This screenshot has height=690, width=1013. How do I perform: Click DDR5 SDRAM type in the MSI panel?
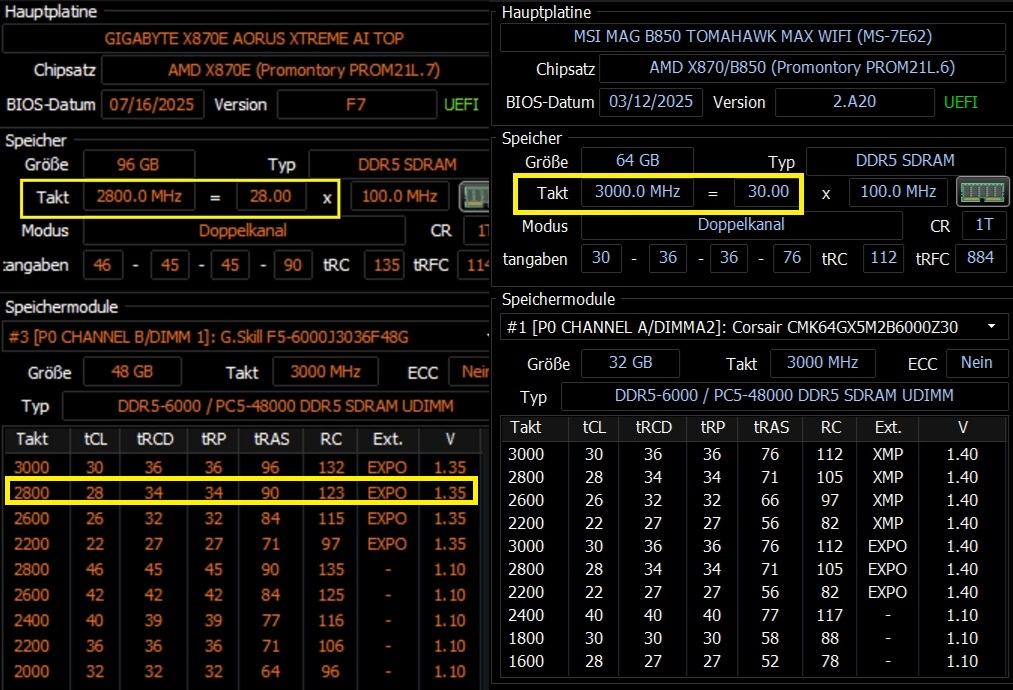pyautogui.click(x=906, y=161)
